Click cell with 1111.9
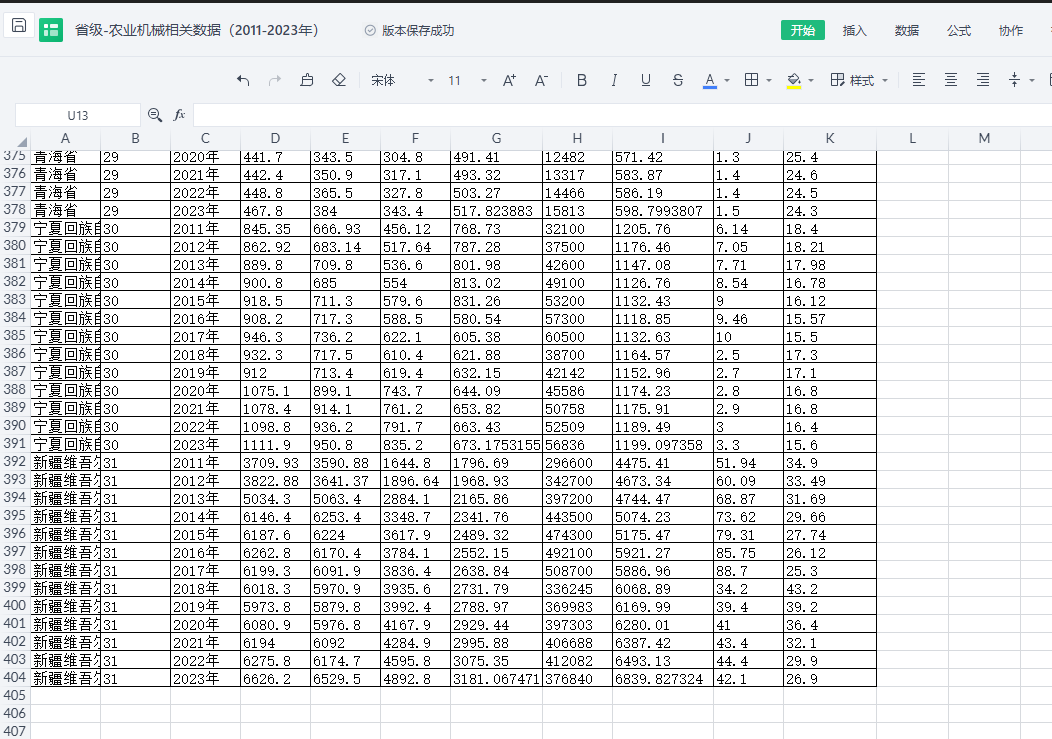Viewport: 1052px width, 739px height. click(x=275, y=444)
